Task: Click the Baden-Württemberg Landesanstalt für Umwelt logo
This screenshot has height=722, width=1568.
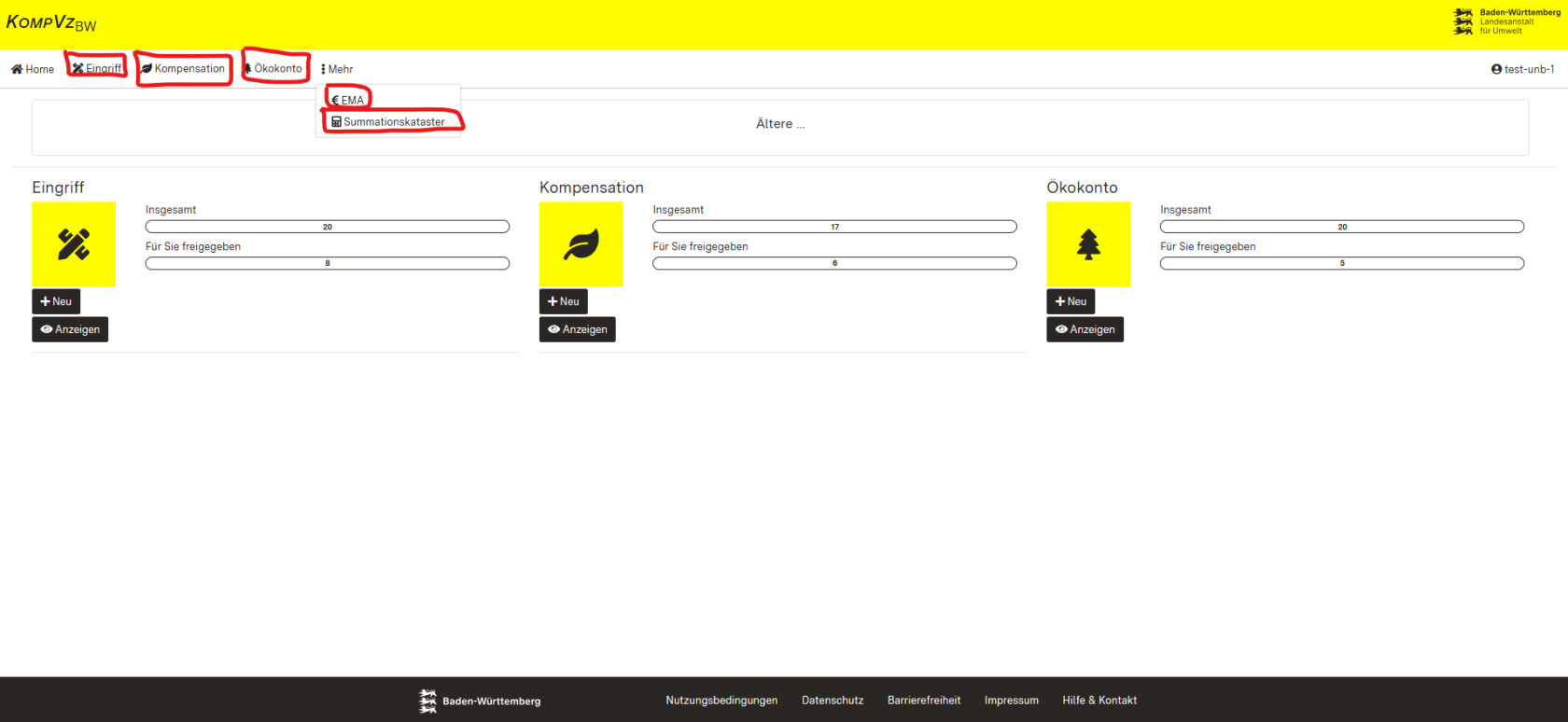Action: coord(1506,21)
